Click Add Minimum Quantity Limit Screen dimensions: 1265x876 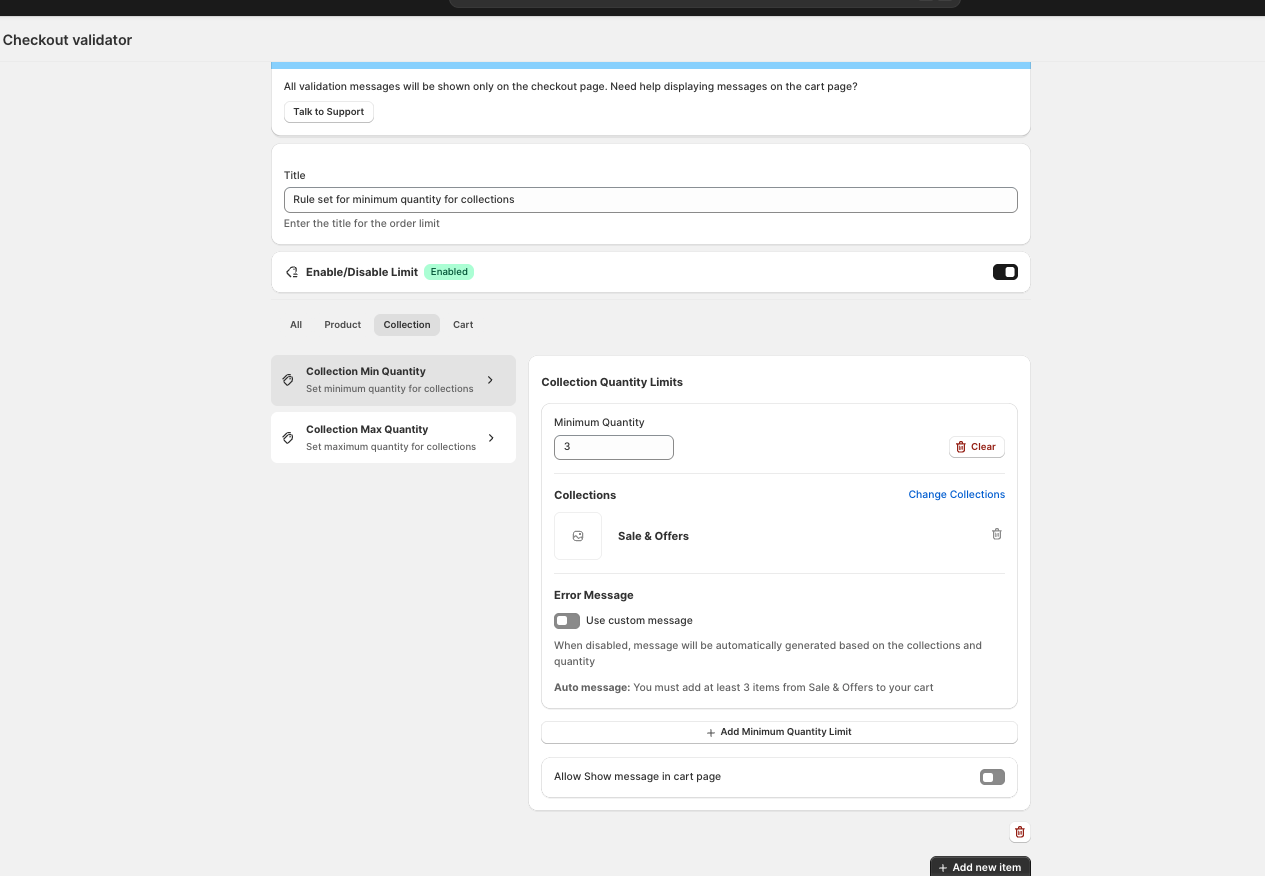coord(778,731)
